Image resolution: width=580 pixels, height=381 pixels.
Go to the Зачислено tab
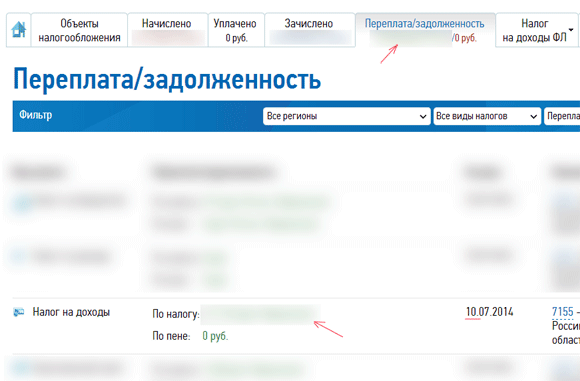[x=310, y=30]
